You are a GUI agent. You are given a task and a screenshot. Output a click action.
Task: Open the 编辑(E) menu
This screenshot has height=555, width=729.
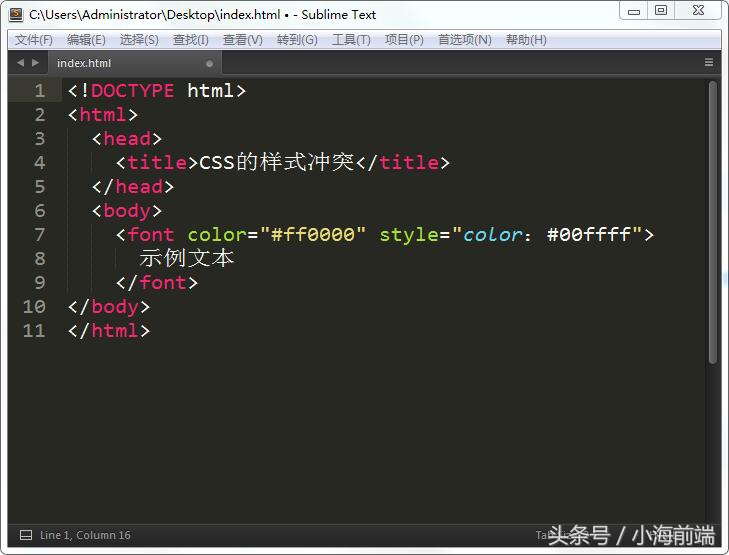[x=86, y=40]
